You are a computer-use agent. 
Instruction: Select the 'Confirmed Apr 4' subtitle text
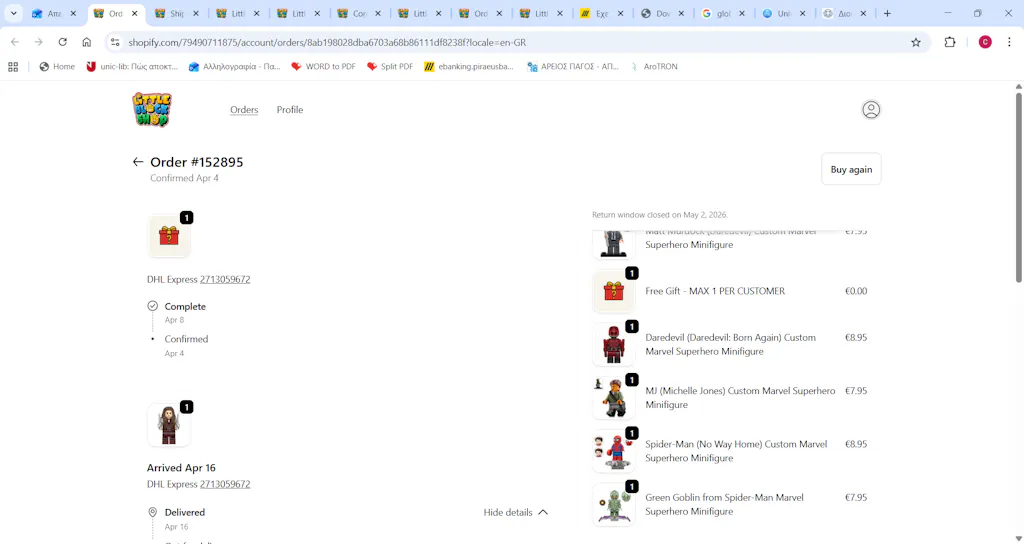[184, 178]
